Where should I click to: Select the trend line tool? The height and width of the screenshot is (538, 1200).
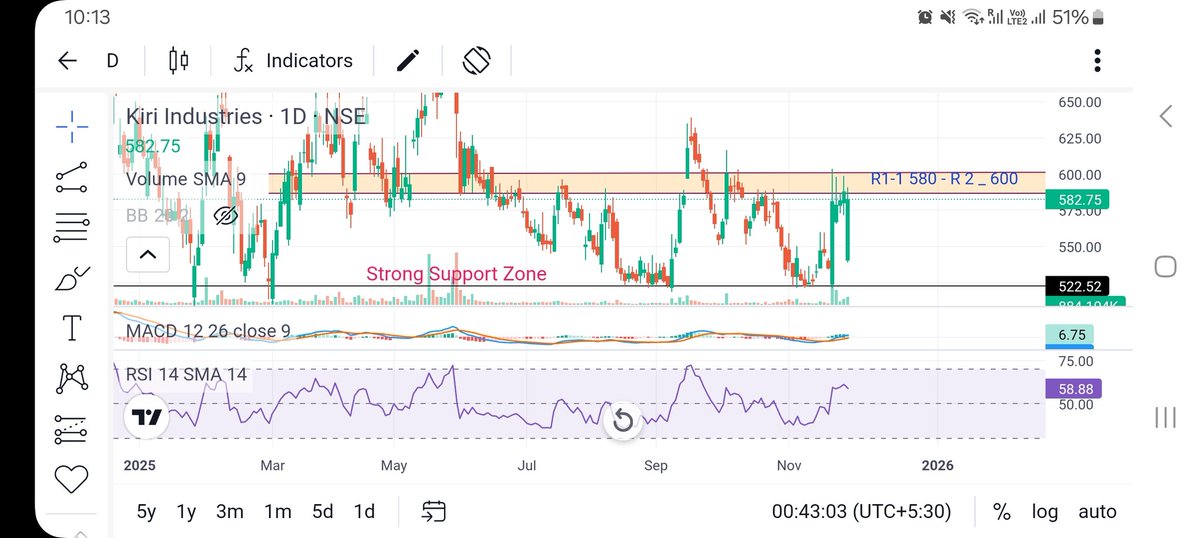tap(72, 178)
